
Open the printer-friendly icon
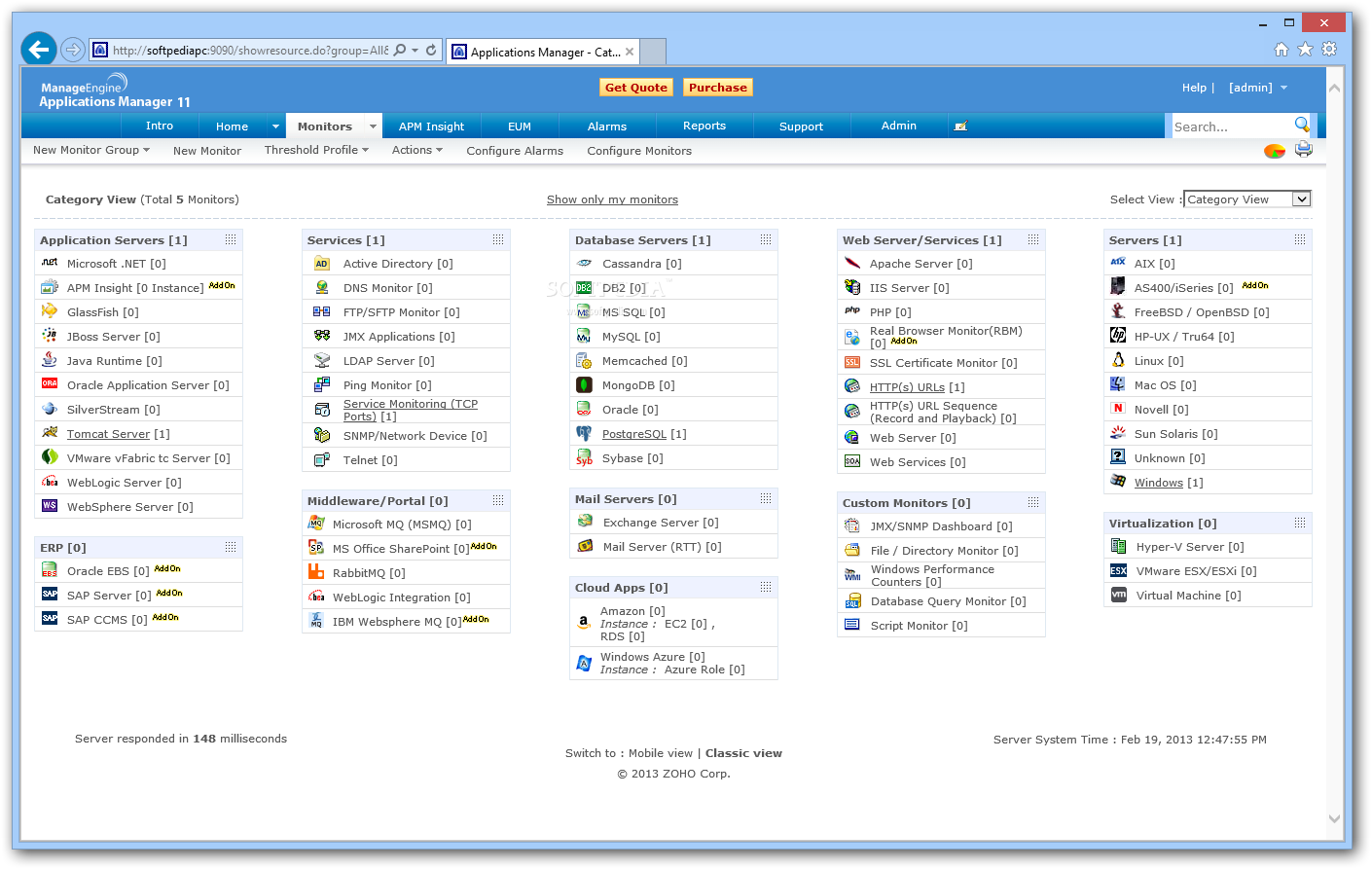pos(1304,149)
